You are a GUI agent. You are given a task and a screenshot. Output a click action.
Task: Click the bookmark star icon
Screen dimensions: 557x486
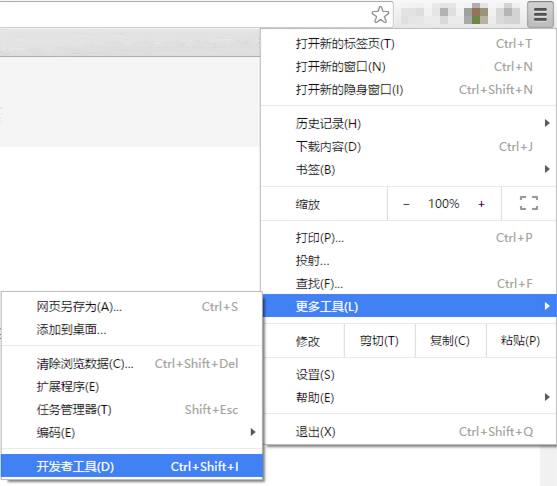pyautogui.click(x=380, y=15)
